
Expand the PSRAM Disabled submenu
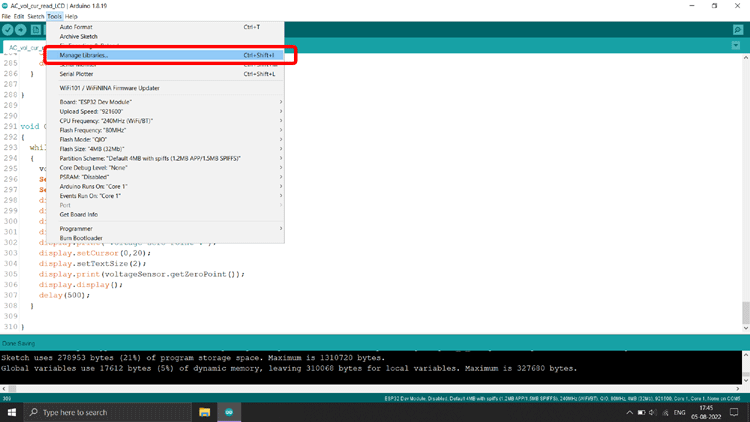coord(165,177)
